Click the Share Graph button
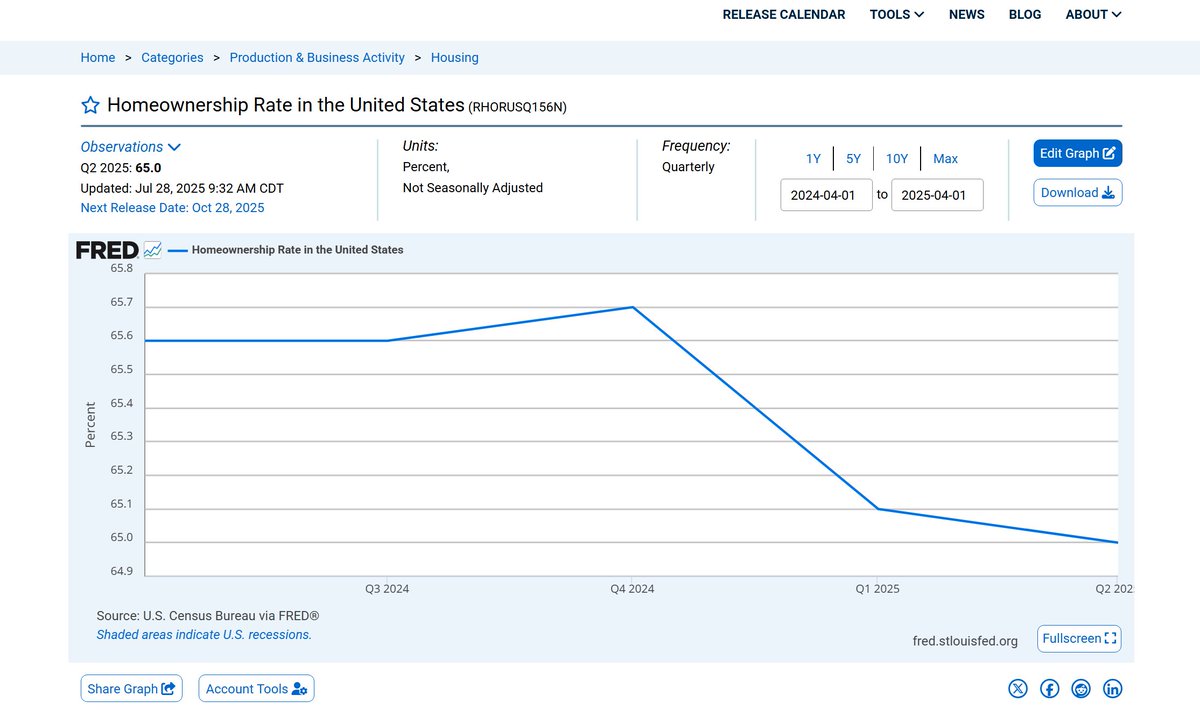Image resolution: width=1200 pixels, height=716 pixels. pos(132,688)
